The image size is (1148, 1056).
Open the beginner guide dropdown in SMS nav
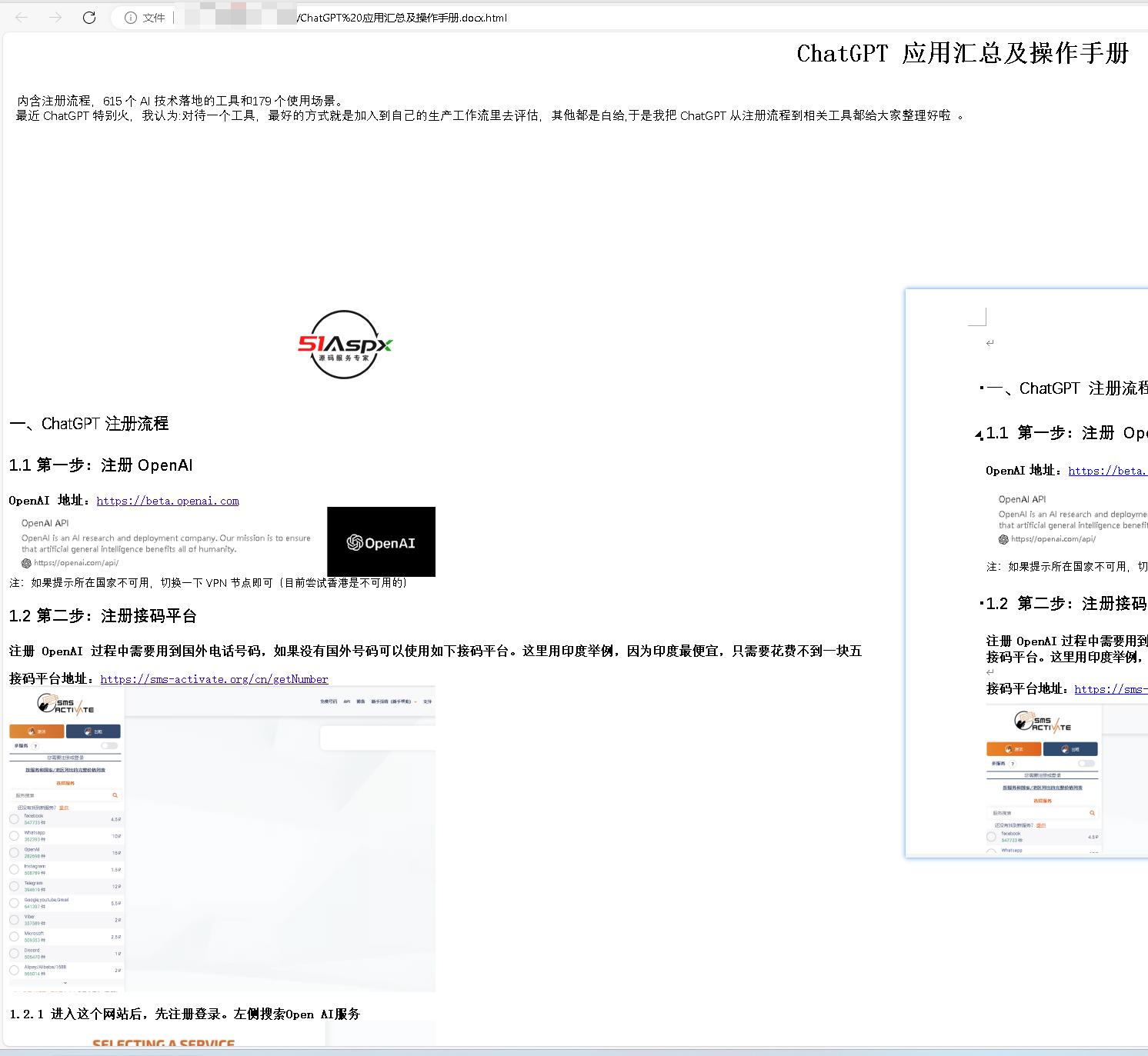pos(394,701)
